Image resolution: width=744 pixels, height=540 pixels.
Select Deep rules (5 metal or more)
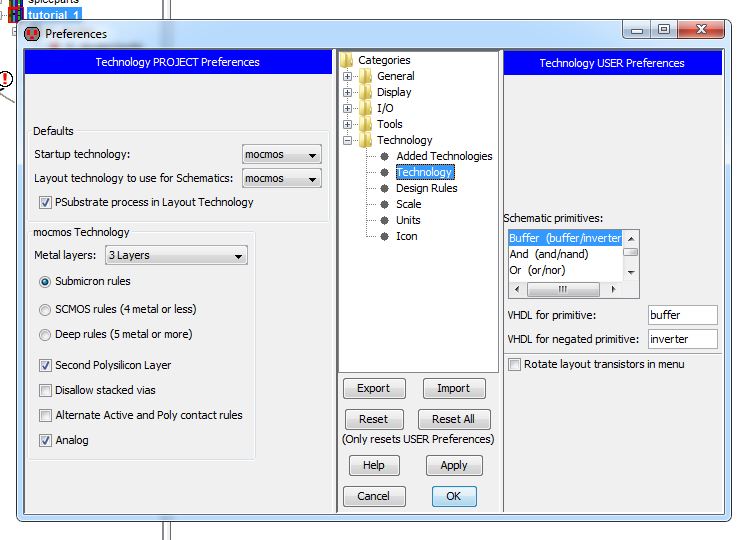click(45, 335)
